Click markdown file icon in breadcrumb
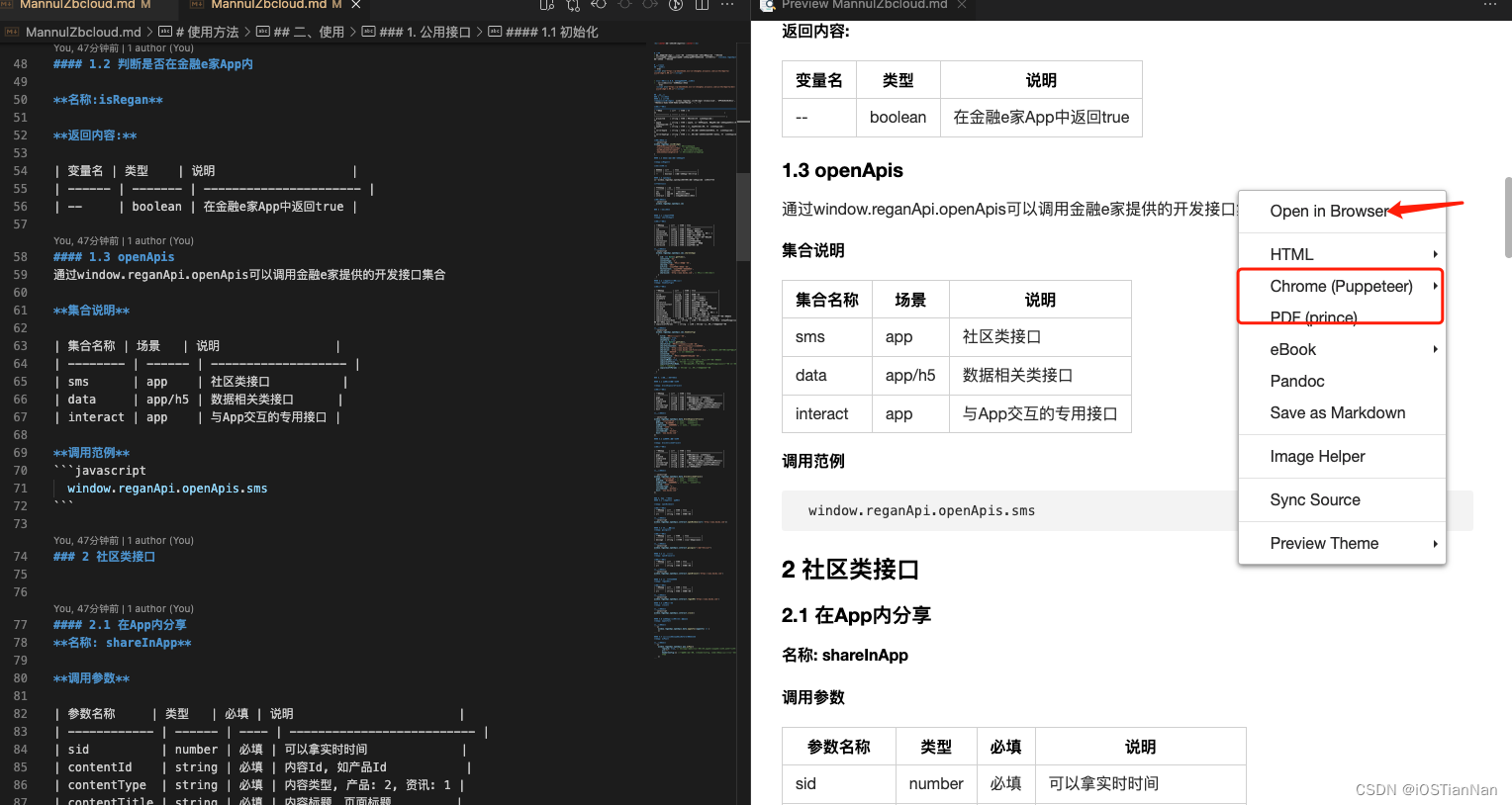The image size is (1512, 805). [x=13, y=32]
